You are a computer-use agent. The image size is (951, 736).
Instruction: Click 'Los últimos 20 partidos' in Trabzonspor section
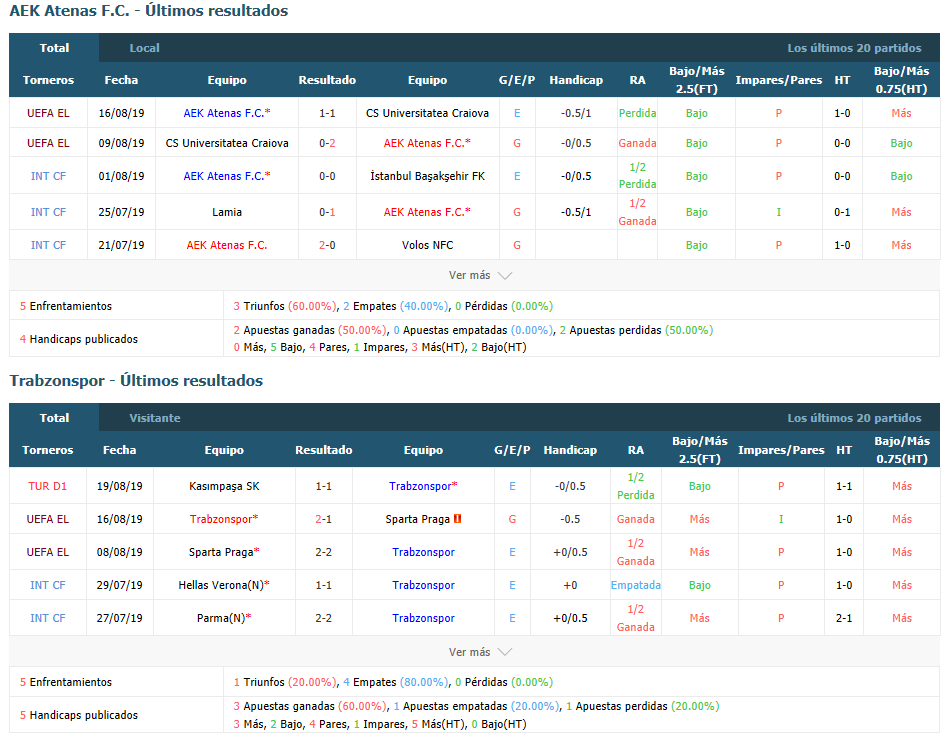(854, 418)
